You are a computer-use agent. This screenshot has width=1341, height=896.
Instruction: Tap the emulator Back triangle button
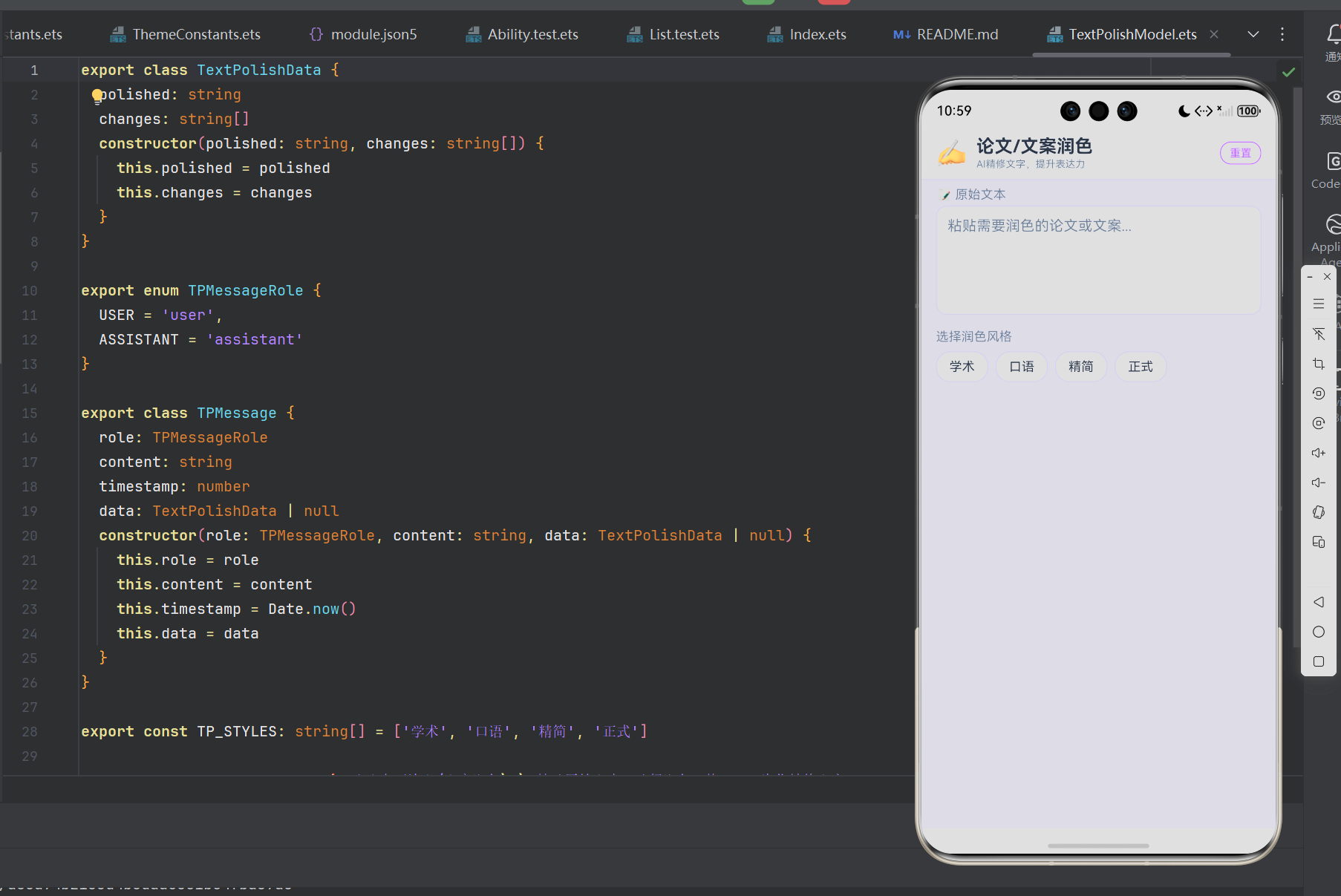(1319, 602)
